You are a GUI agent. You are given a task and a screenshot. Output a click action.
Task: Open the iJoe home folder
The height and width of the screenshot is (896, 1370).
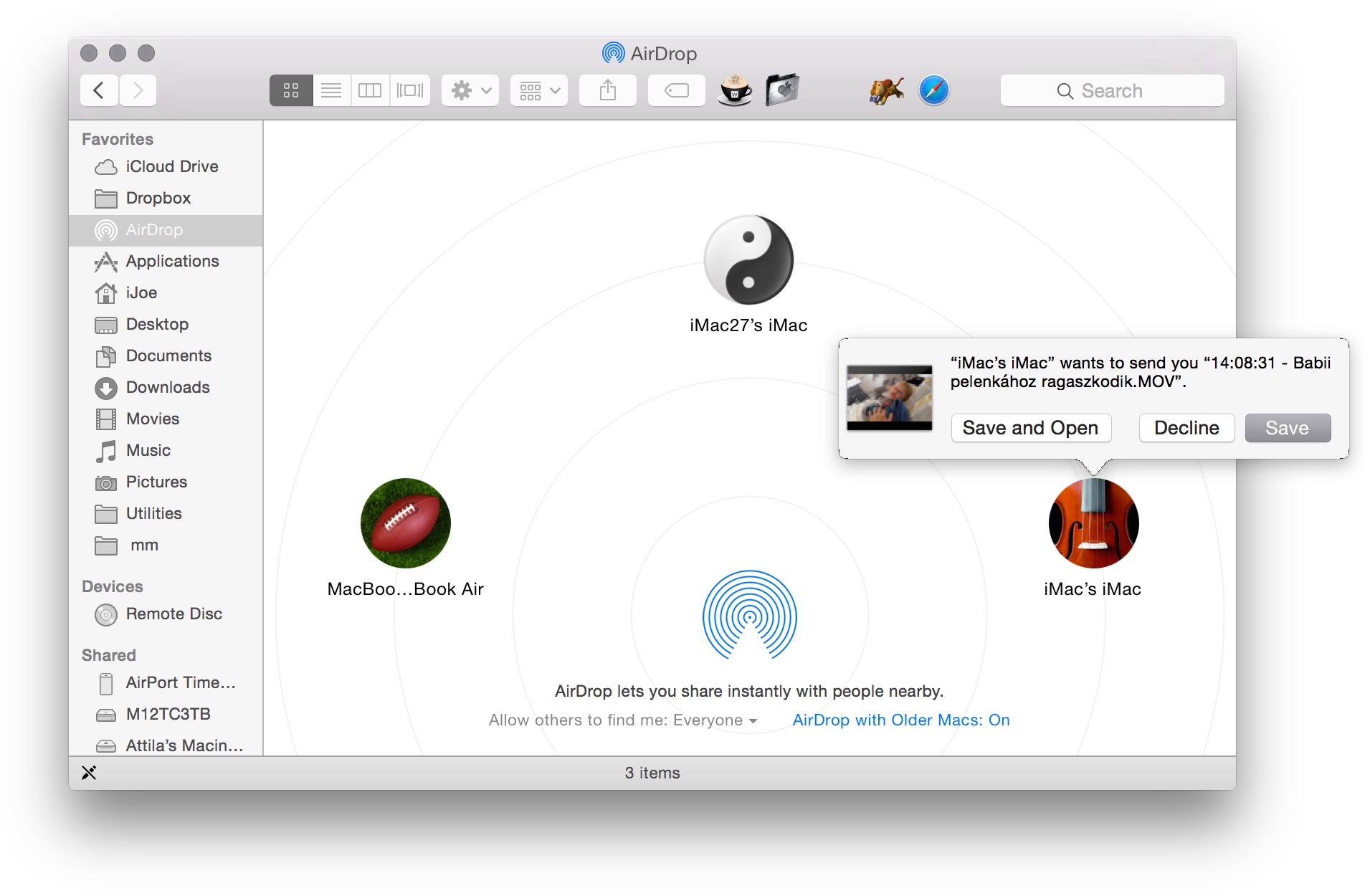point(166,292)
